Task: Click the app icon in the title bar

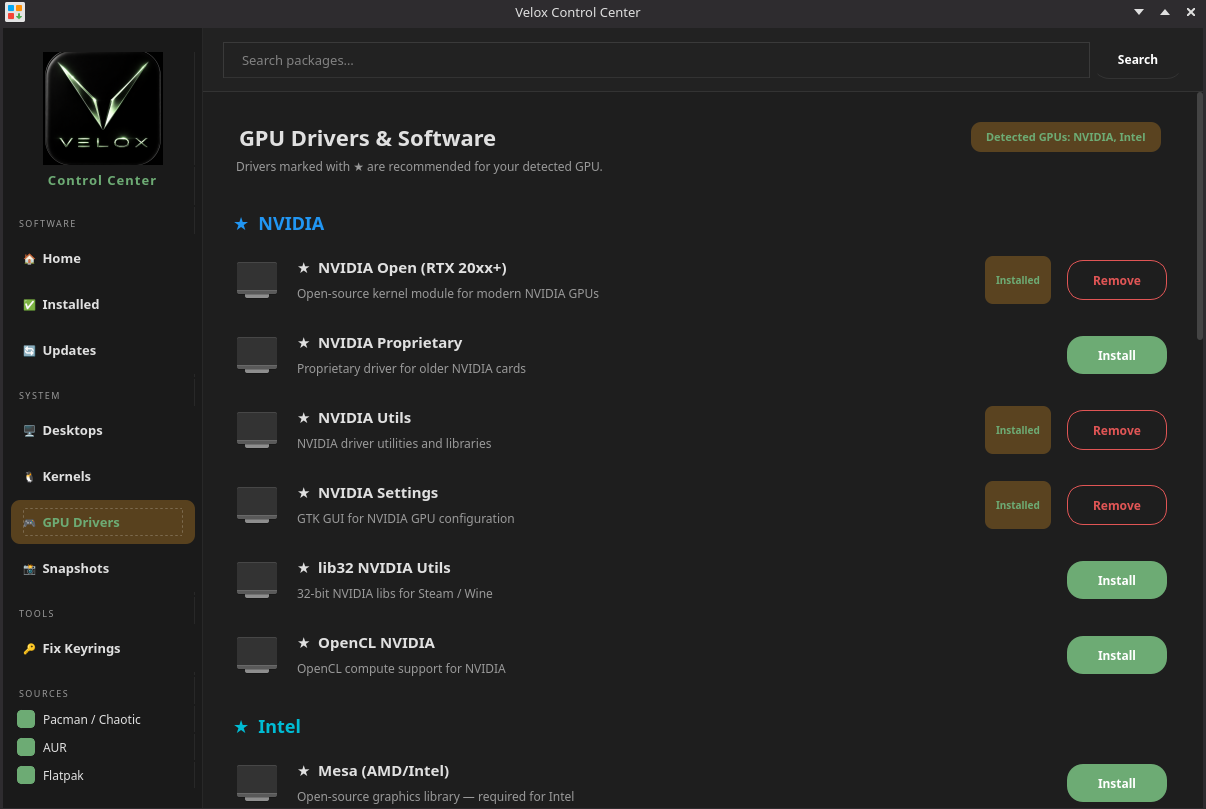Action: (x=15, y=12)
